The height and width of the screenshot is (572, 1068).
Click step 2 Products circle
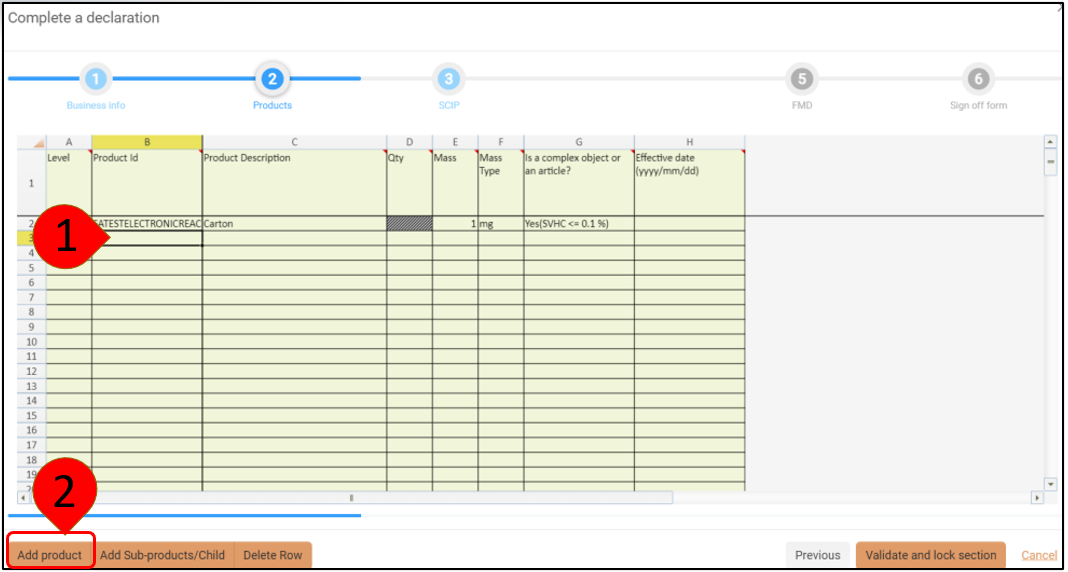click(x=272, y=78)
